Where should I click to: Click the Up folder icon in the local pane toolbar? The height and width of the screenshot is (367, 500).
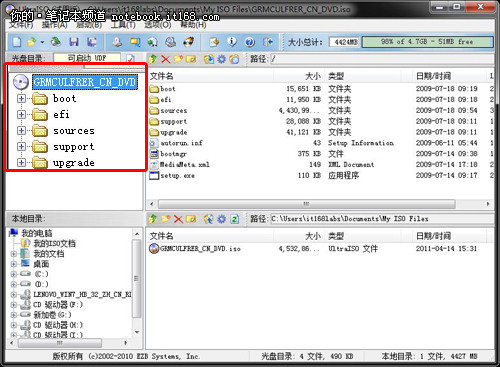pos(153,219)
